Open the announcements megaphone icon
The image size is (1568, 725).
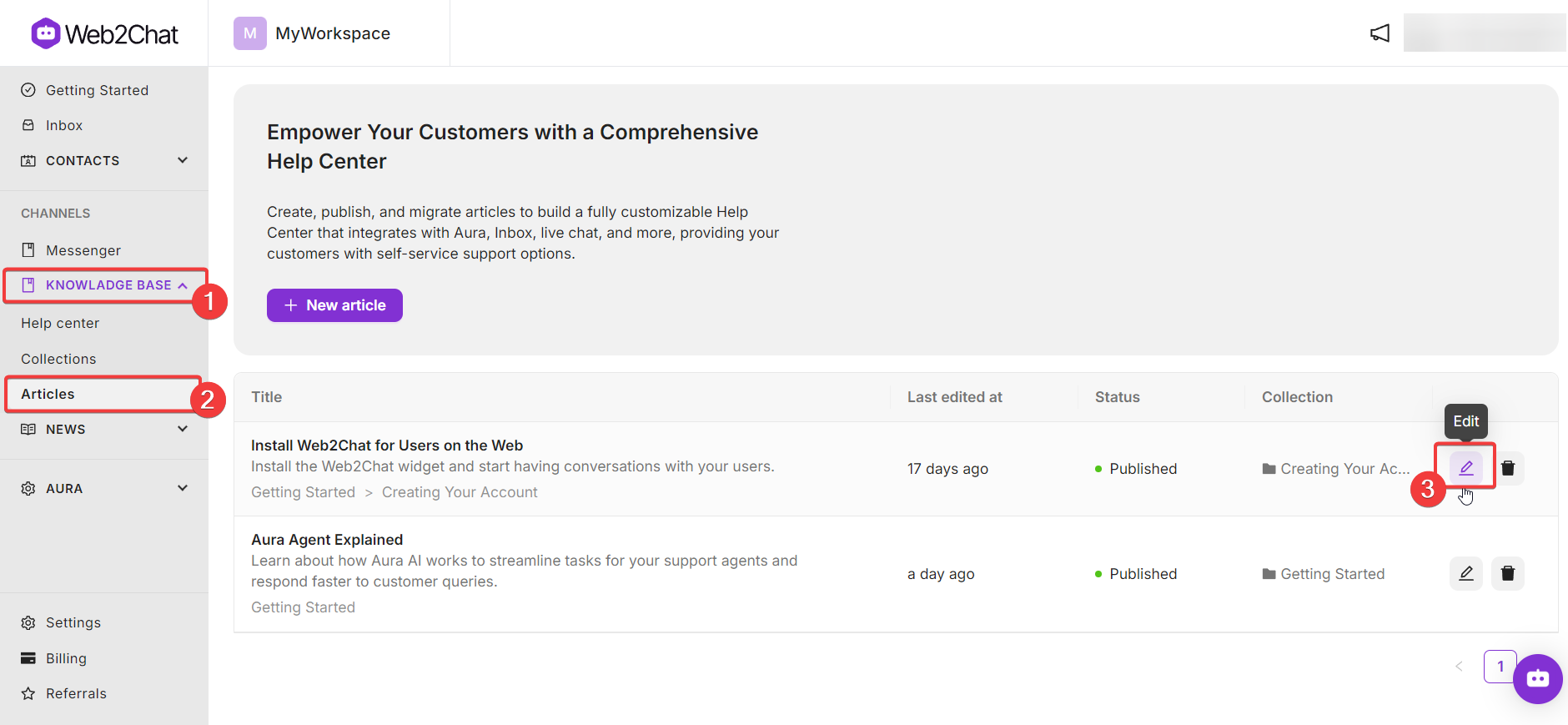1380,33
